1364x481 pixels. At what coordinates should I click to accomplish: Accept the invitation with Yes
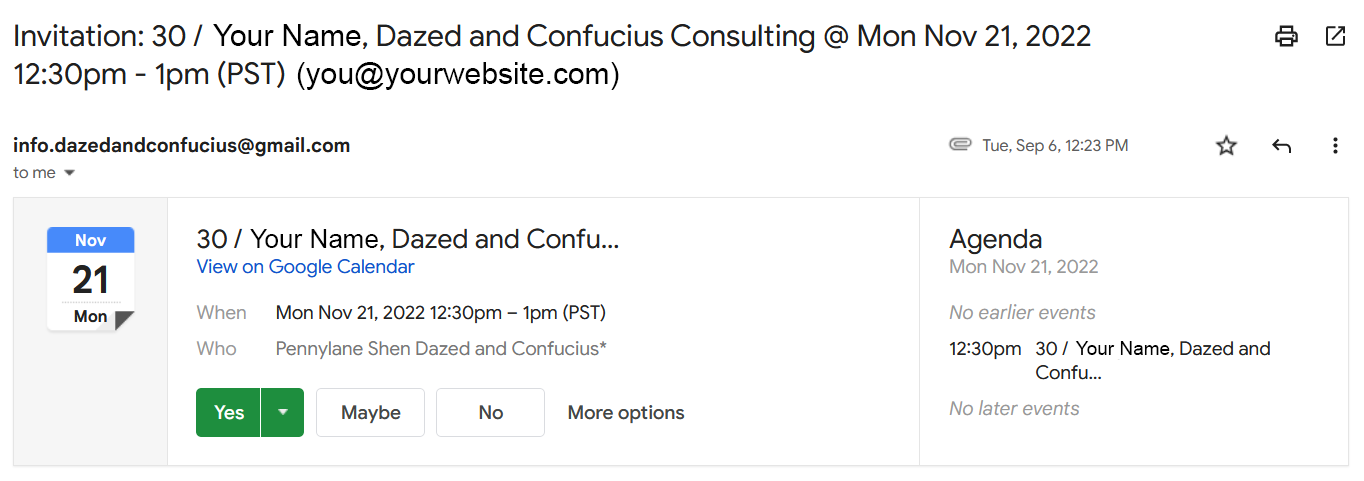[229, 412]
